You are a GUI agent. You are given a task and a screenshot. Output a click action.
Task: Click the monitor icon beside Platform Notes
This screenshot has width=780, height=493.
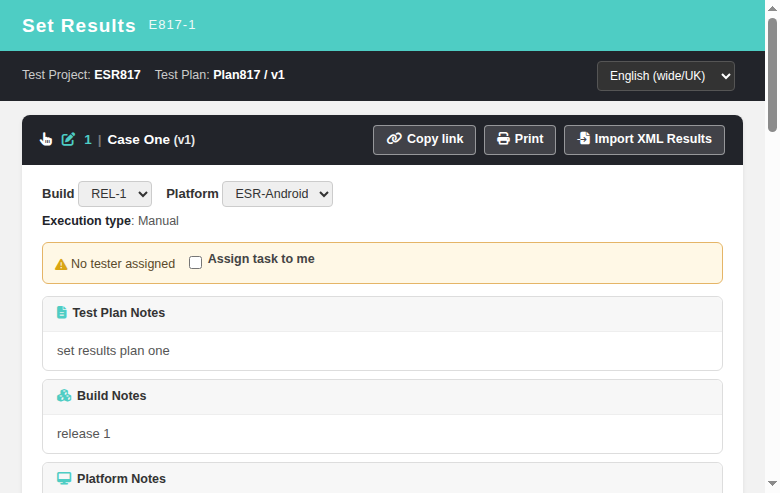pos(64,479)
